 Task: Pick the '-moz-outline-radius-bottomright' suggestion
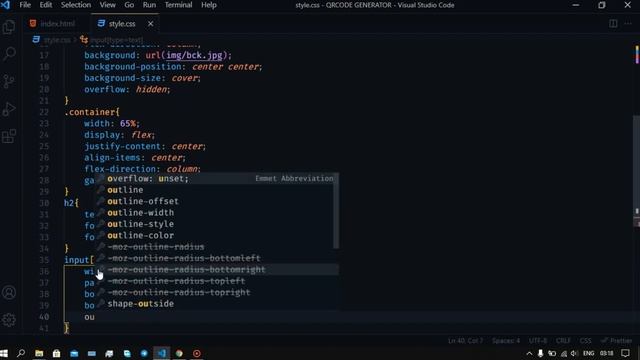[x=216, y=269]
